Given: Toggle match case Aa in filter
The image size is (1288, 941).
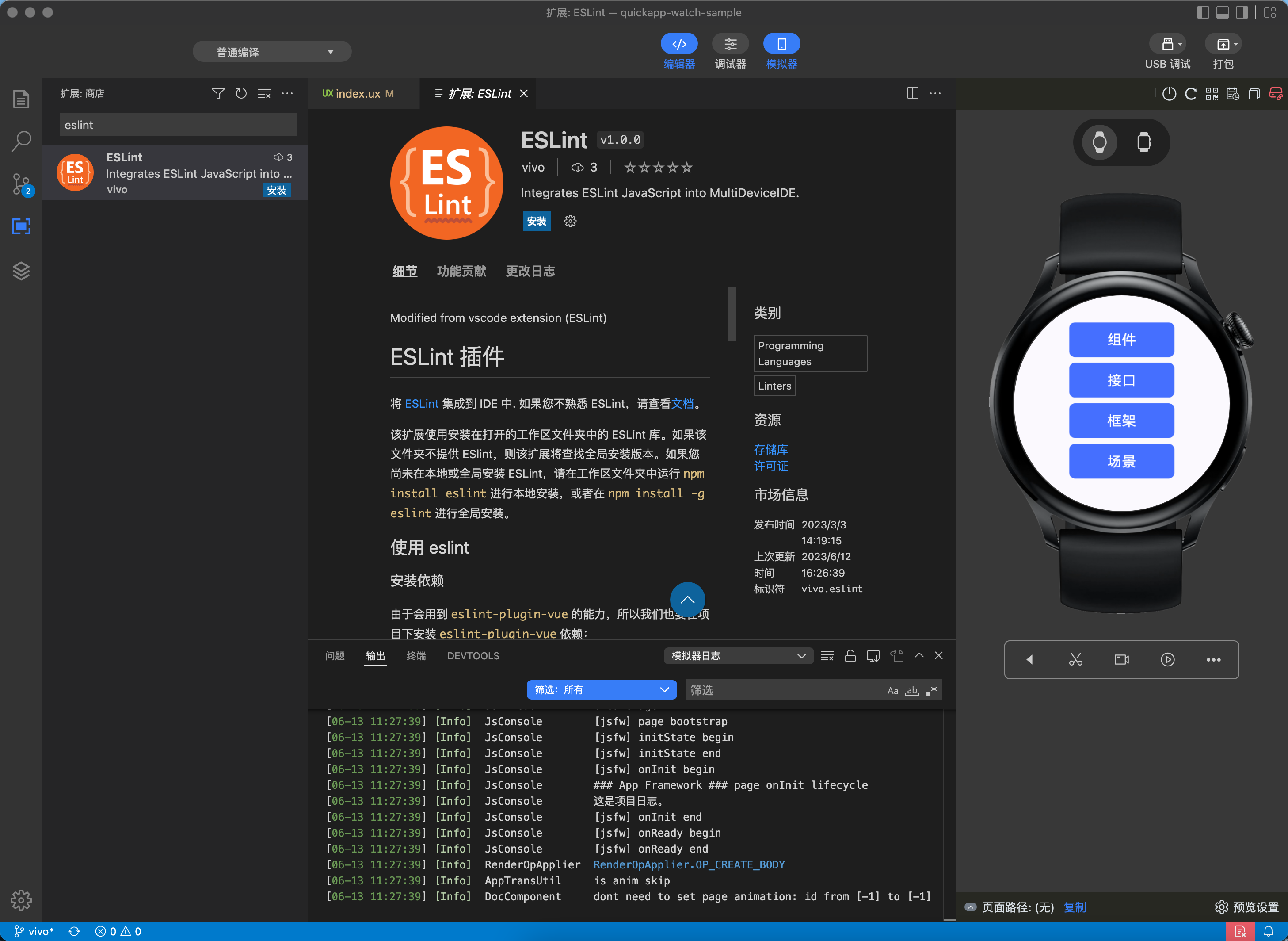Looking at the screenshot, I should [x=893, y=690].
